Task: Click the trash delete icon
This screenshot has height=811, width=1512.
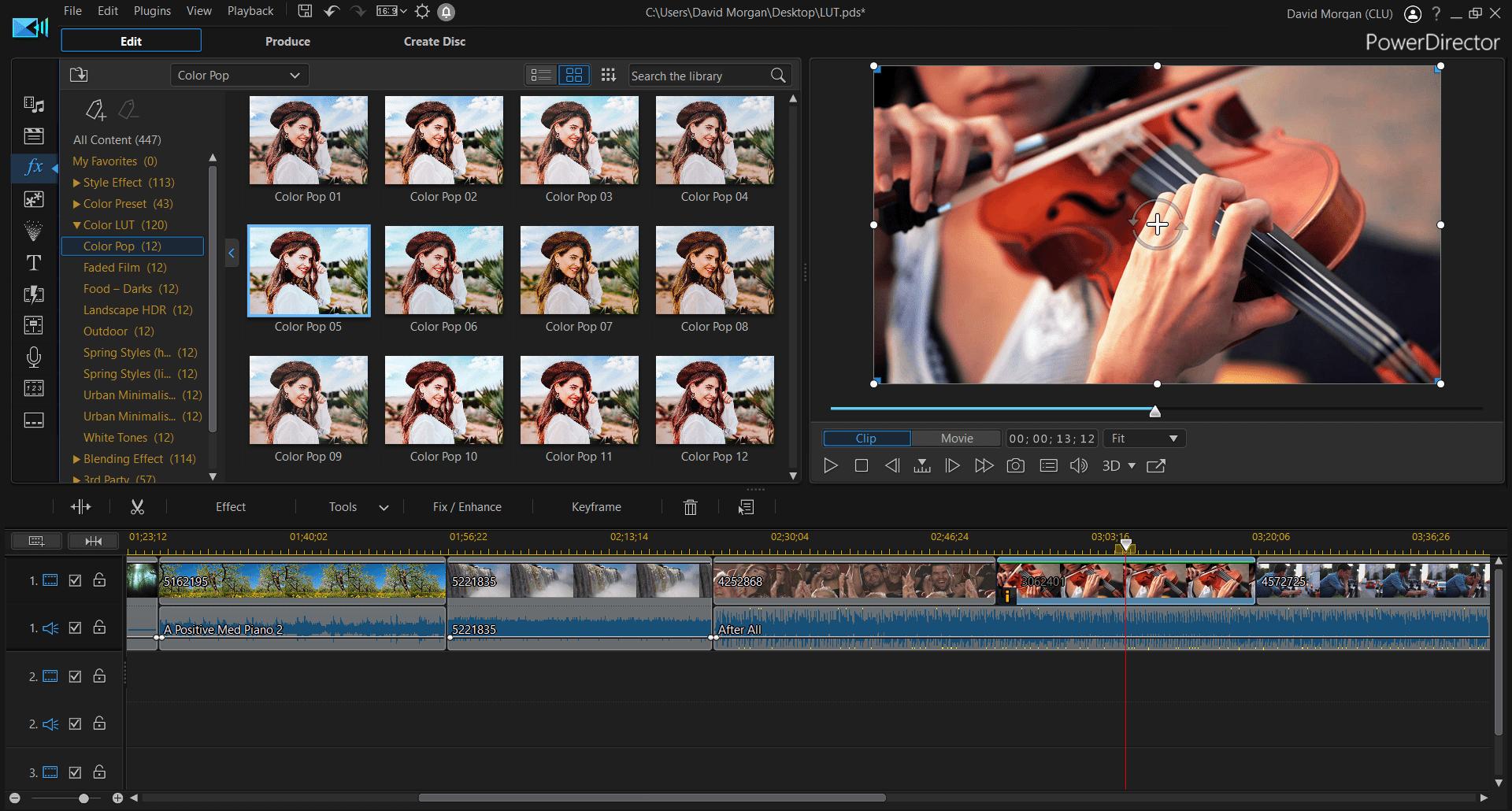Action: pyautogui.click(x=691, y=507)
